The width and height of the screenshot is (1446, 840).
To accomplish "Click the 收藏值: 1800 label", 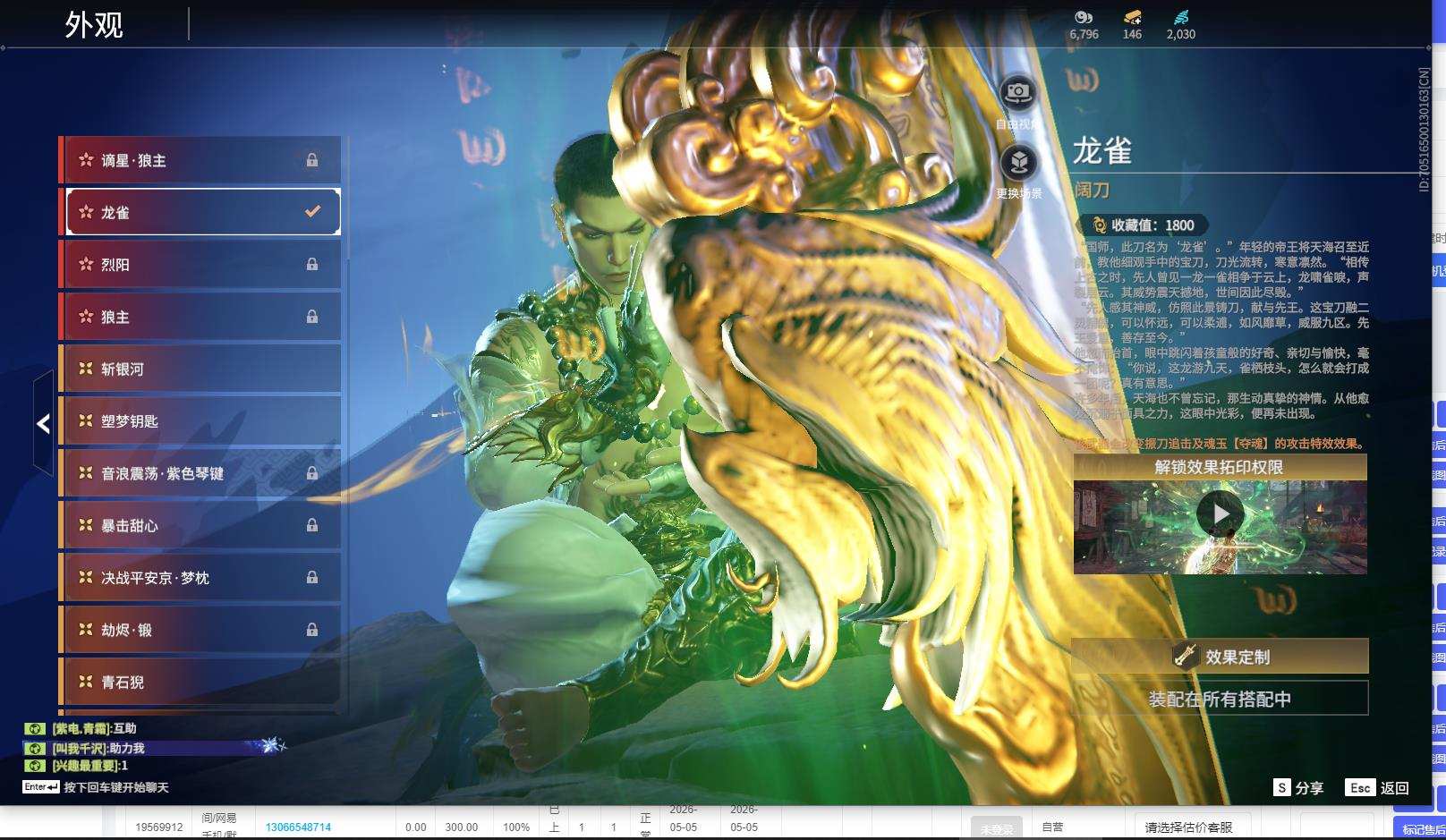I will pos(1153,225).
